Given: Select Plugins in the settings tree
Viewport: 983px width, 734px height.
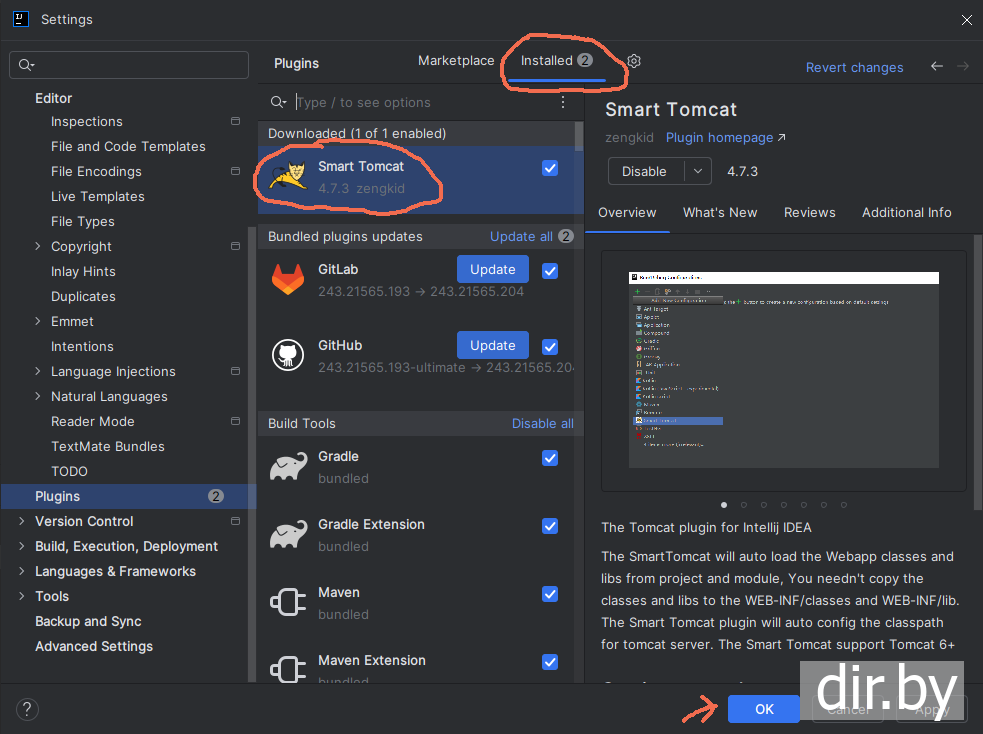Looking at the screenshot, I should pyautogui.click(x=129, y=496).
